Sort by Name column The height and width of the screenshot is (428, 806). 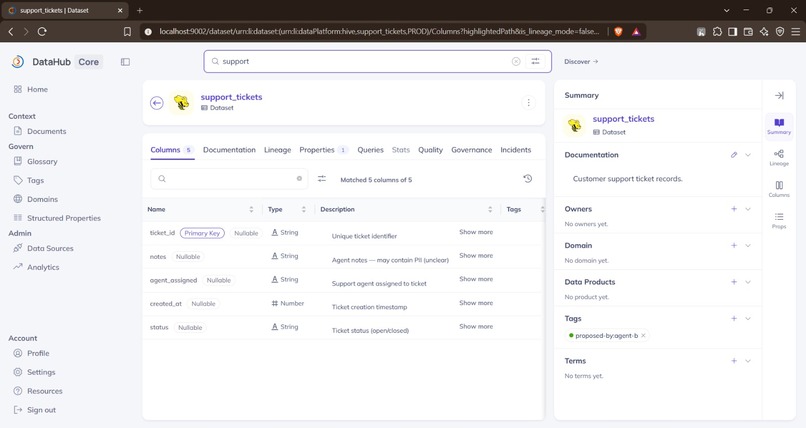click(251, 210)
